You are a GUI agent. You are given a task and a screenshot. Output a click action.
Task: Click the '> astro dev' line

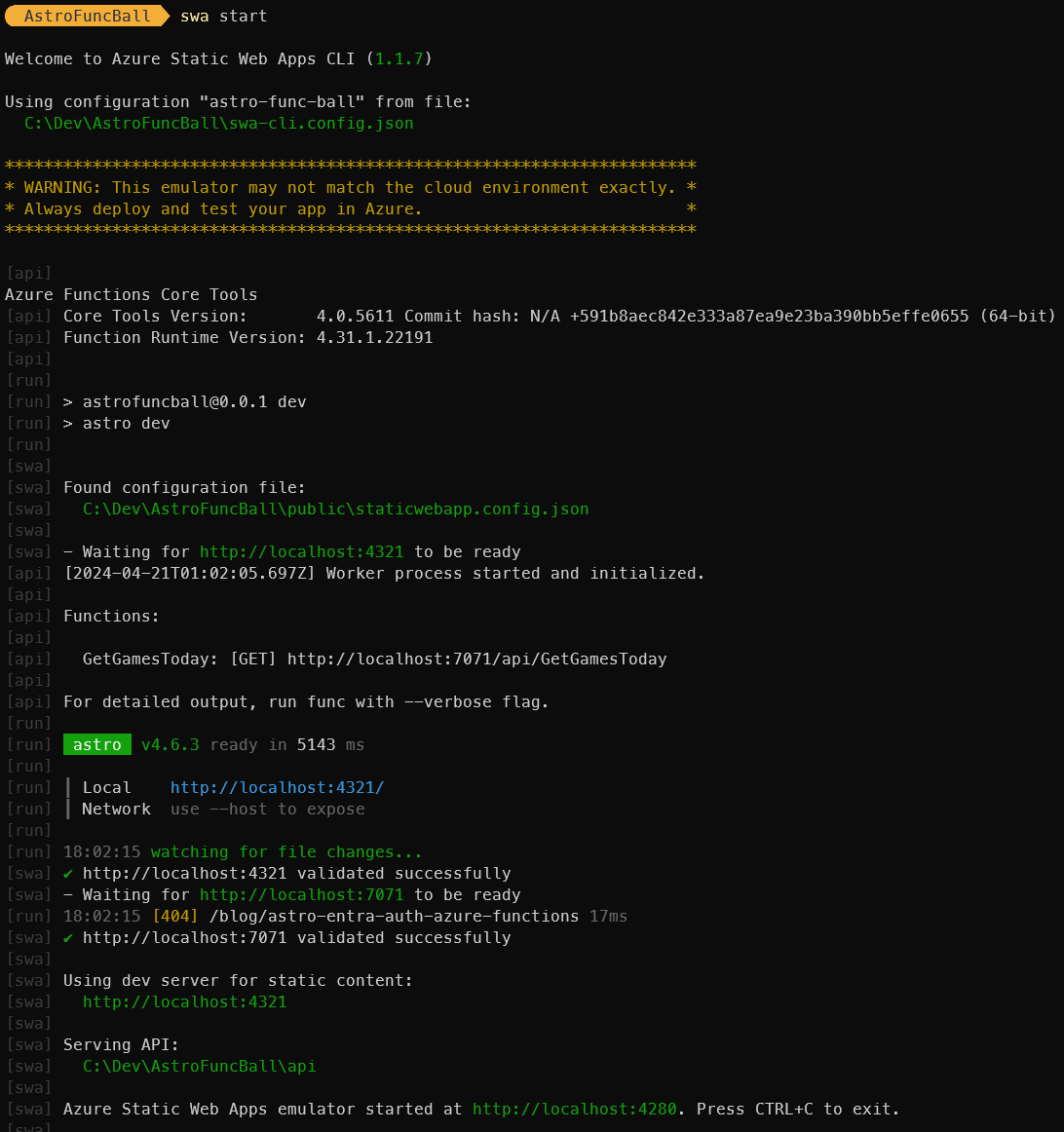click(117, 424)
